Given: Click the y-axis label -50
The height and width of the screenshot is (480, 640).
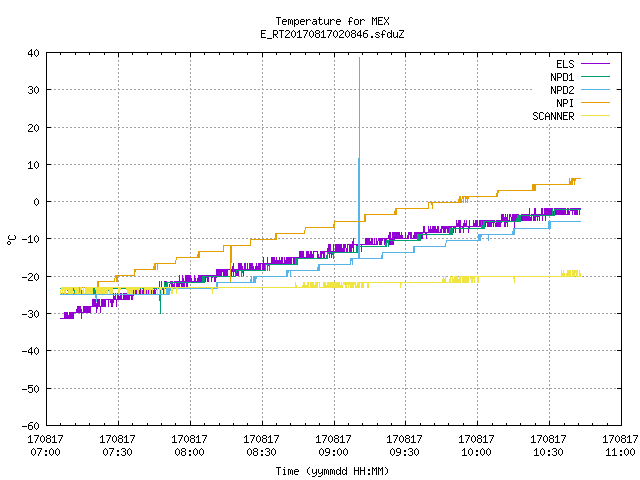Looking at the screenshot, I should [x=31, y=389].
